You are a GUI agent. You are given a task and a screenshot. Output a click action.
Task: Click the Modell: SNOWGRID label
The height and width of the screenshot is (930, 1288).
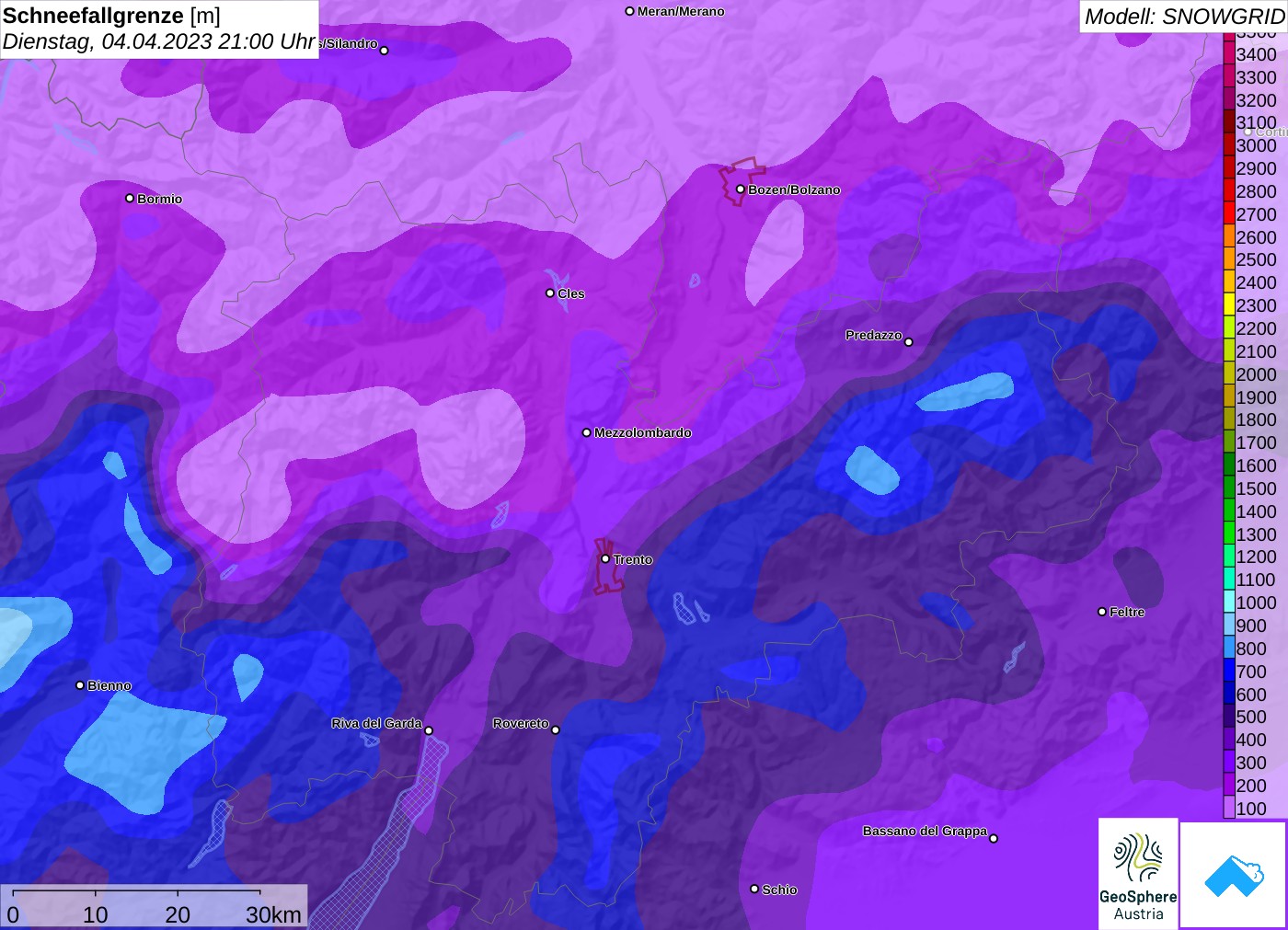coord(1184,17)
